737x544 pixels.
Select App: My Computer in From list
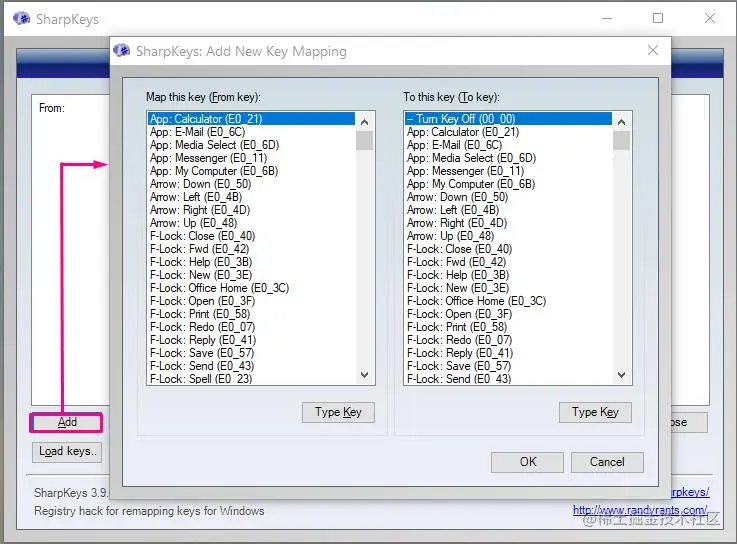tap(251, 171)
